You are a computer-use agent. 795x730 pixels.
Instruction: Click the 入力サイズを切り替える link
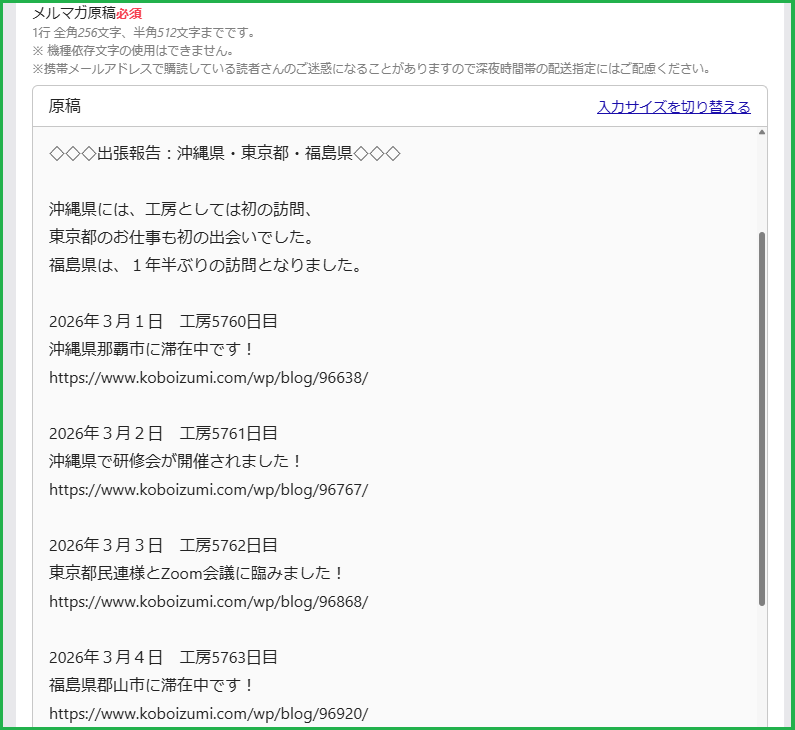(x=673, y=107)
